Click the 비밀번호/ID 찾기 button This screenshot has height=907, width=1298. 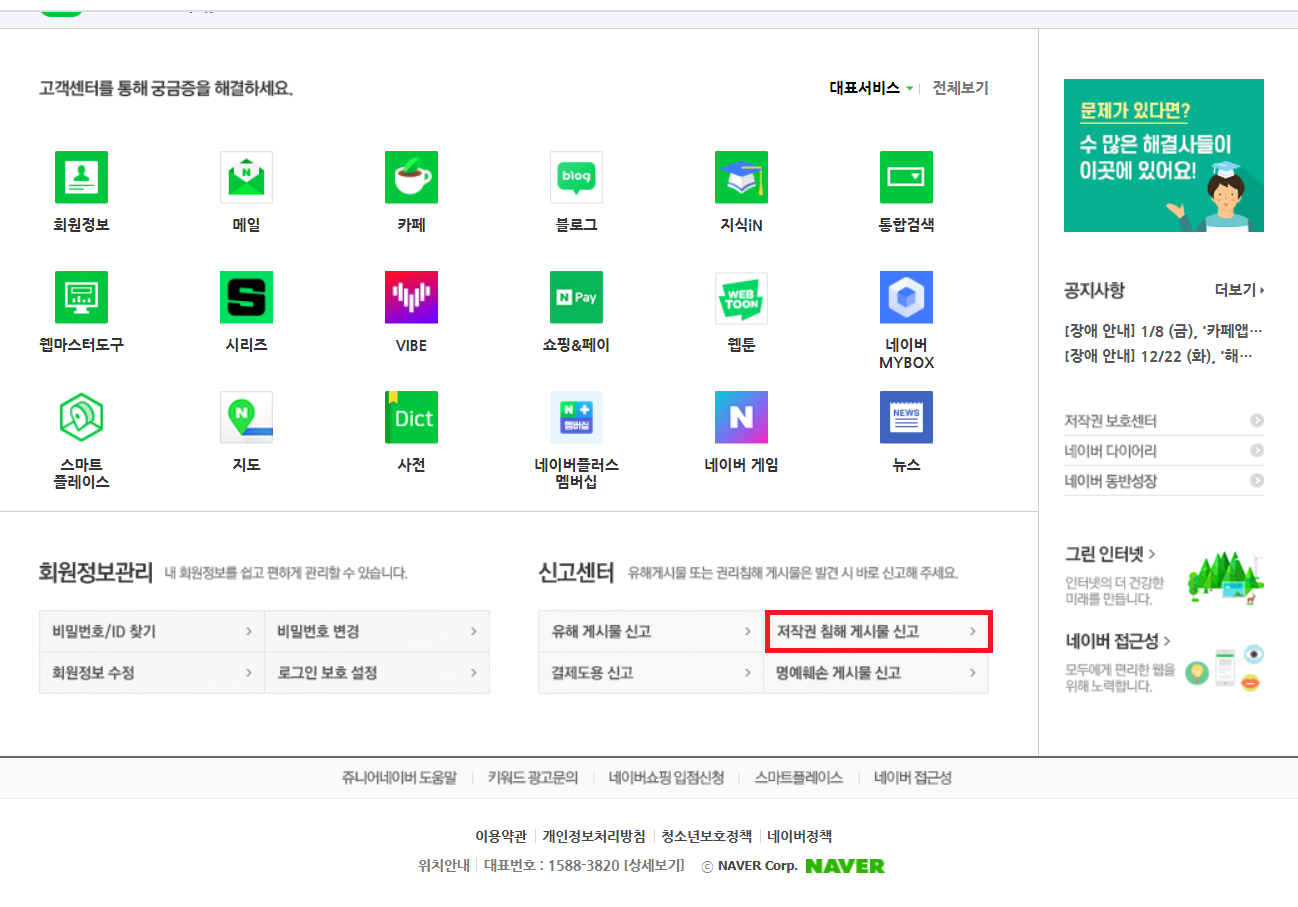tap(152, 632)
